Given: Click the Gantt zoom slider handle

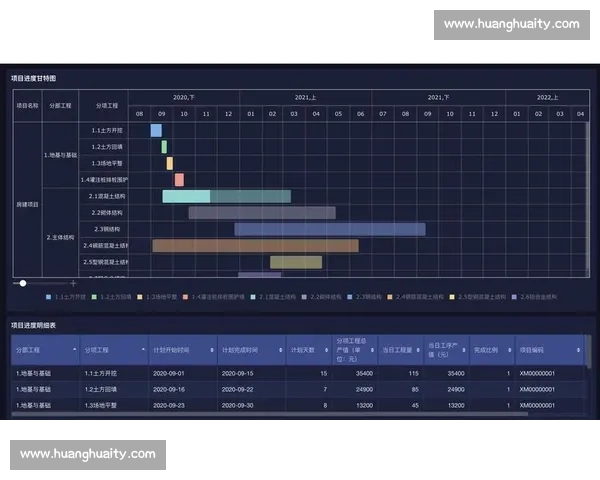Looking at the screenshot, I should tap(23, 284).
